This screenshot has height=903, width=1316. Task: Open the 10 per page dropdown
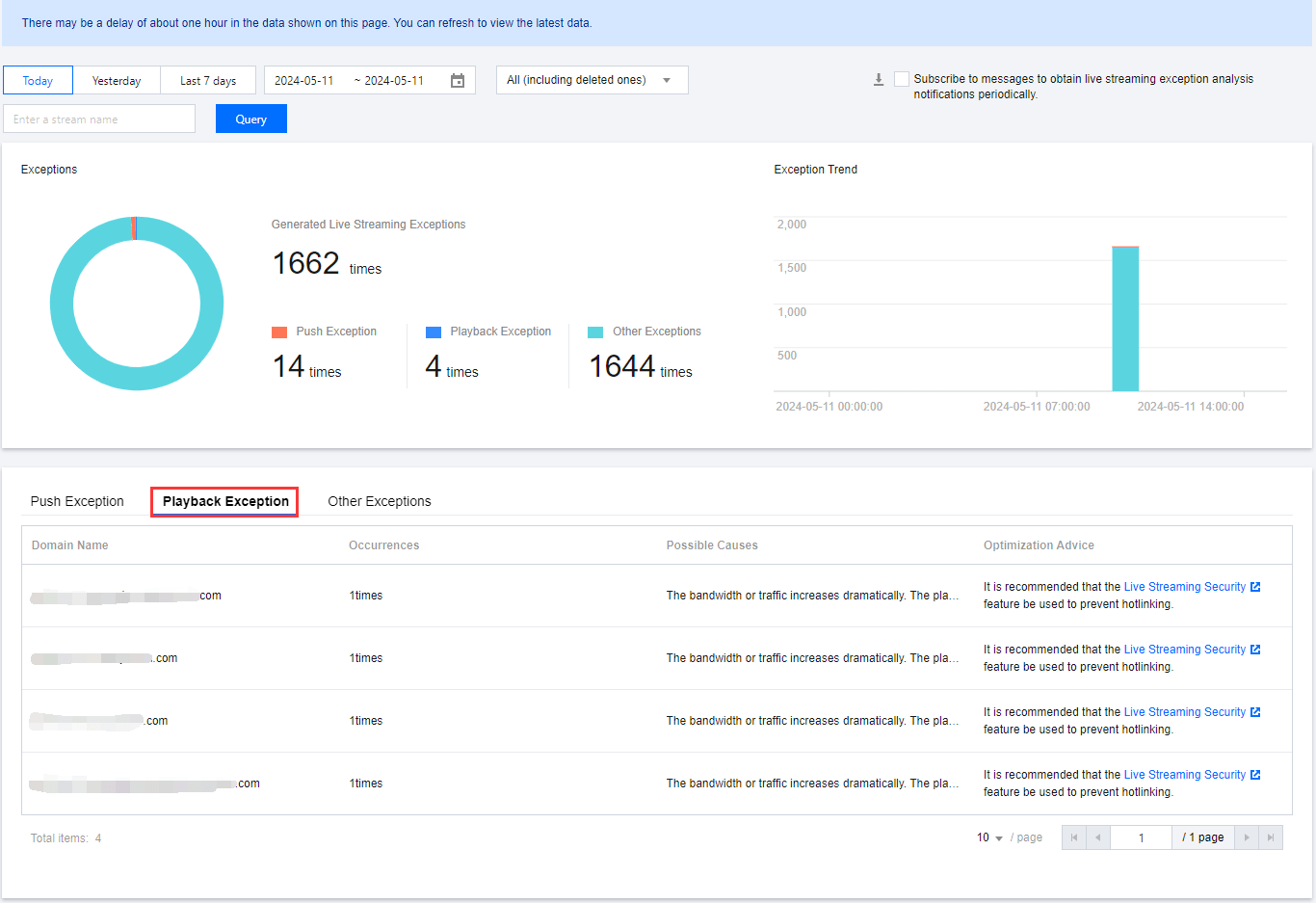click(x=989, y=837)
